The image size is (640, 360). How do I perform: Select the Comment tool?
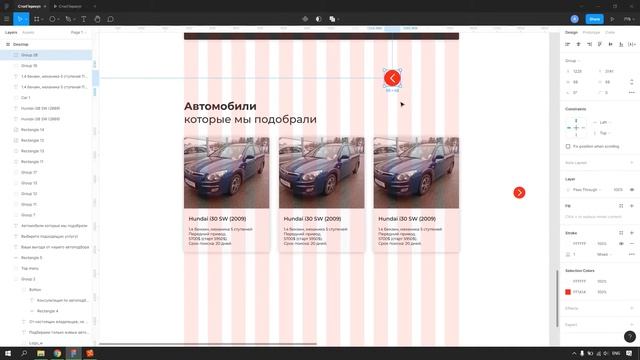point(110,19)
